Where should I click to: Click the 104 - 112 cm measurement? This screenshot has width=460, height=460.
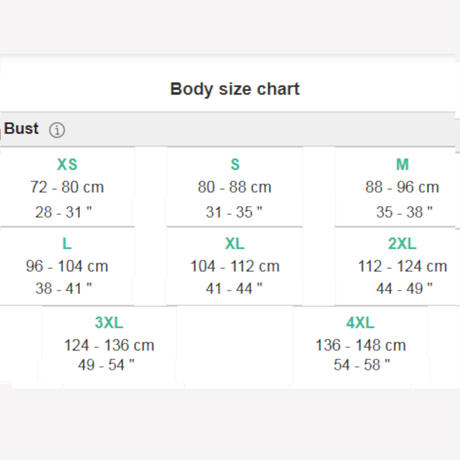click(x=235, y=266)
